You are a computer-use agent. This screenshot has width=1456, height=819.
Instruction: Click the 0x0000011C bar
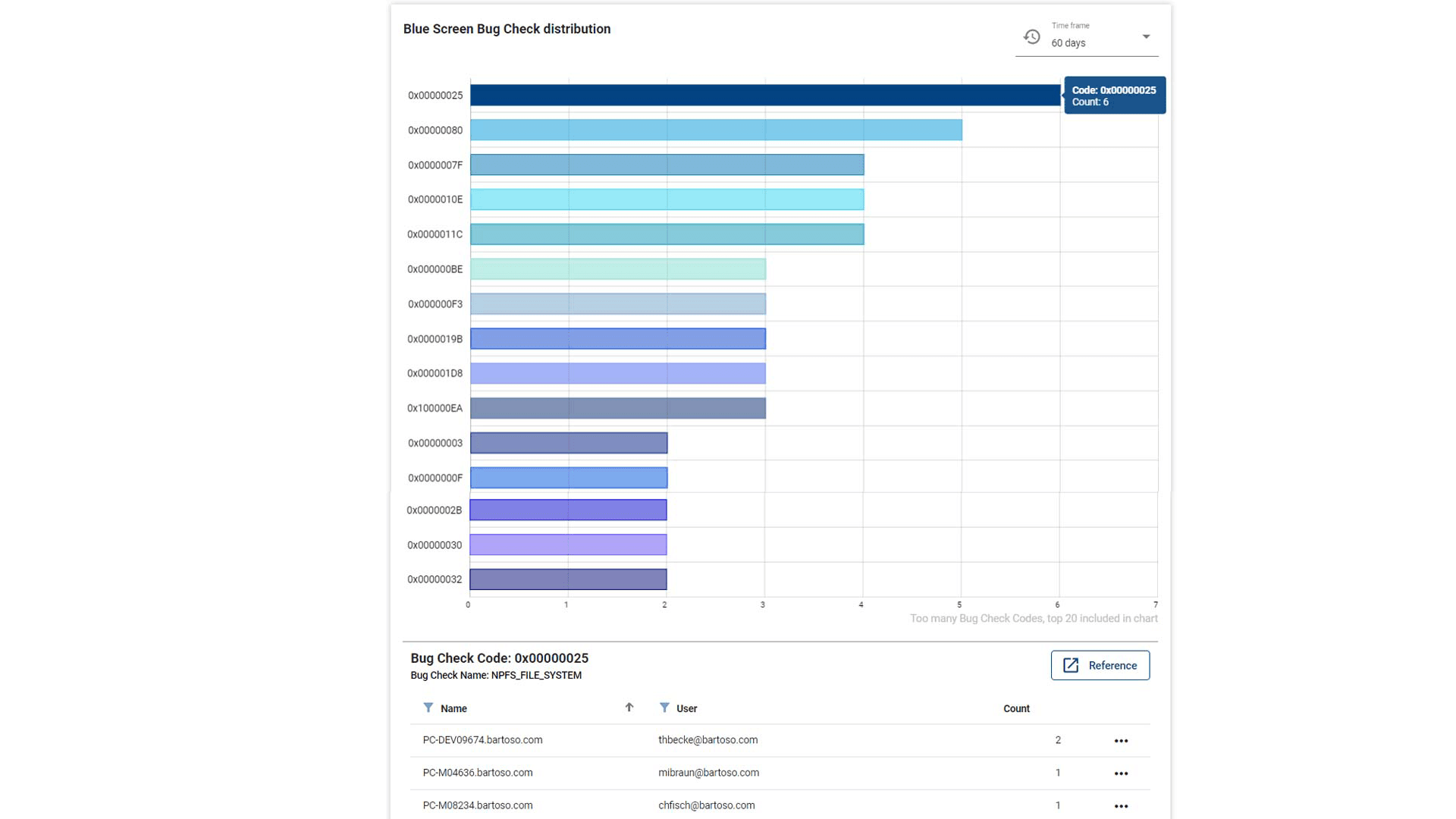[x=667, y=234]
